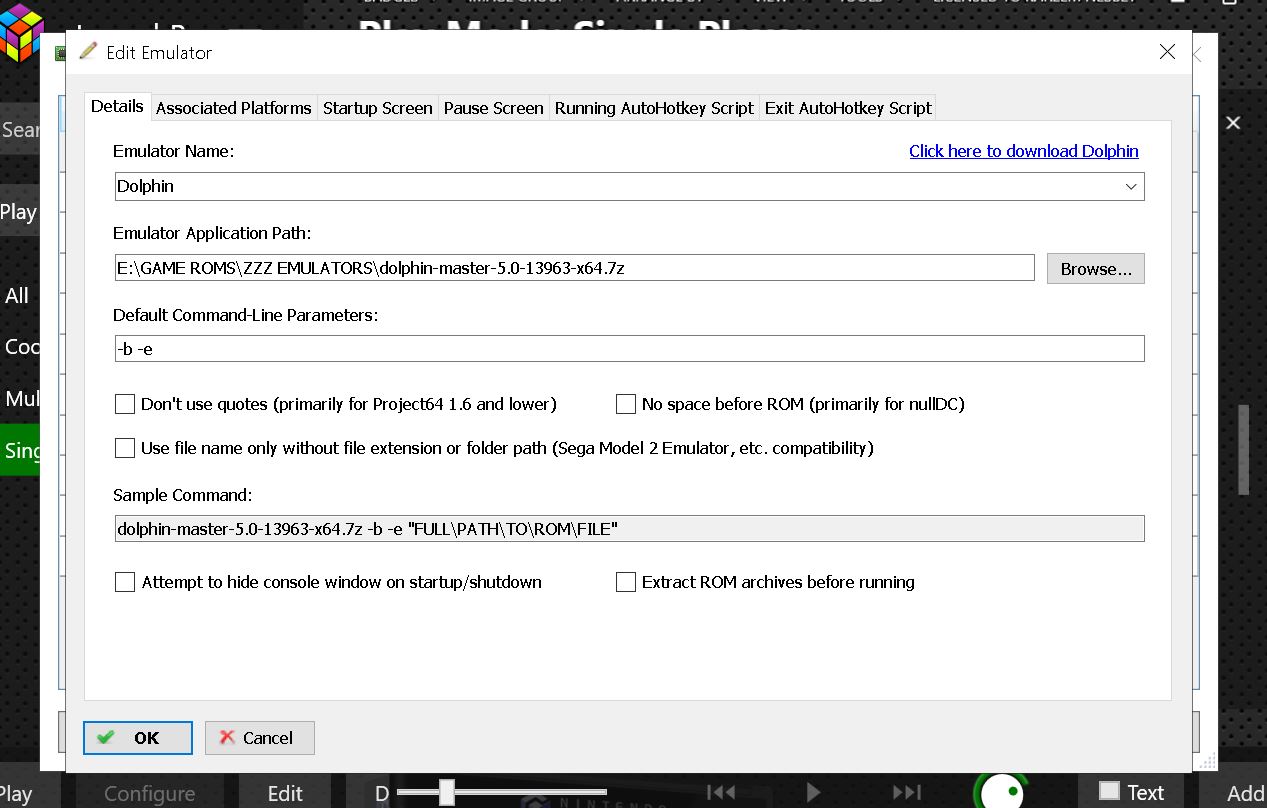Click the download Dolphin link

click(1024, 151)
